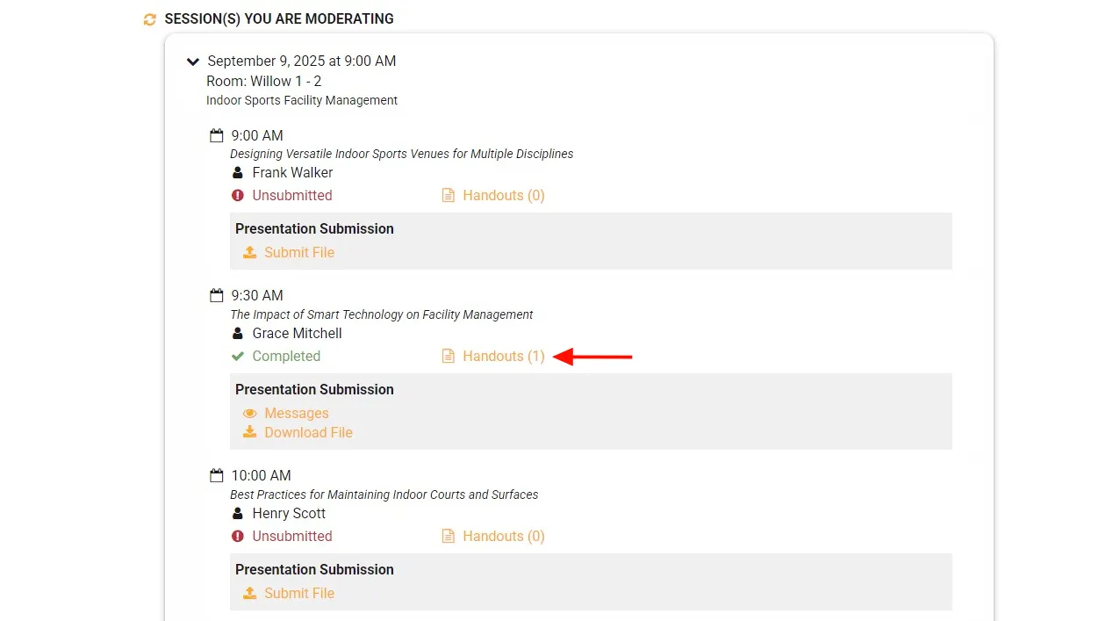
Task: Click the Unsubmitted status for Henry Scott
Action: (292, 536)
